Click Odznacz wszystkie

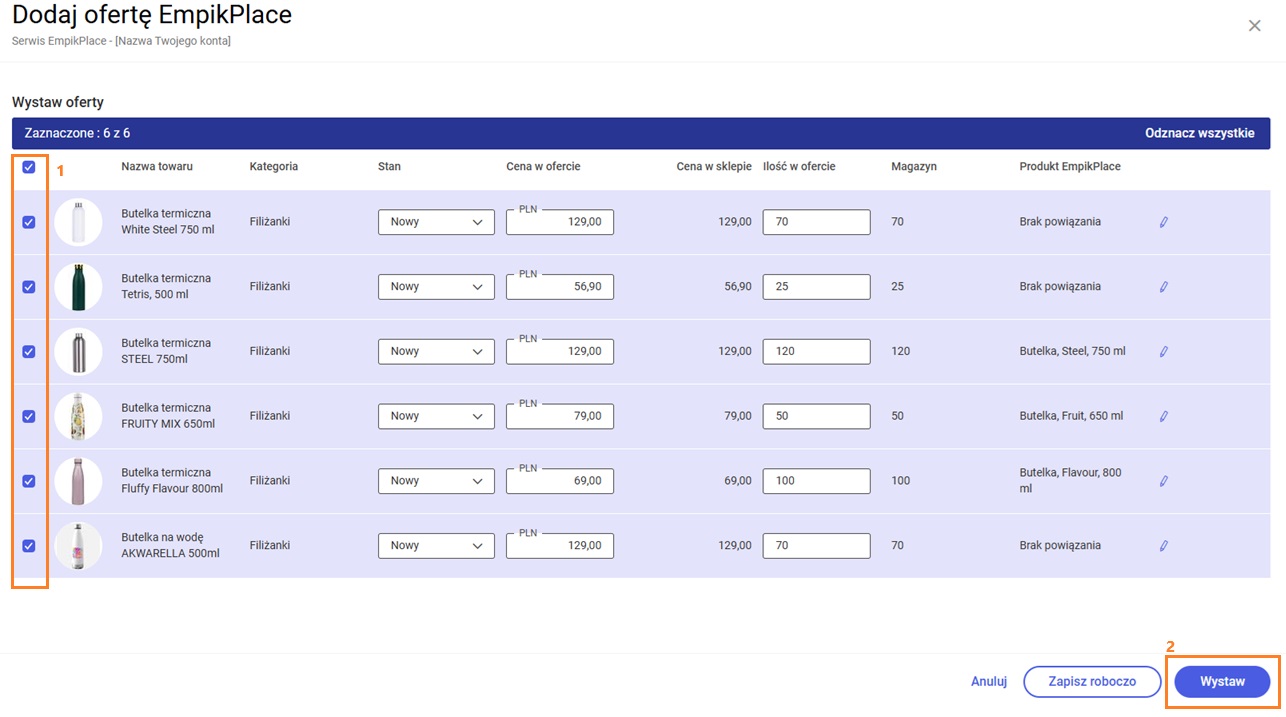pyautogui.click(x=1200, y=133)
